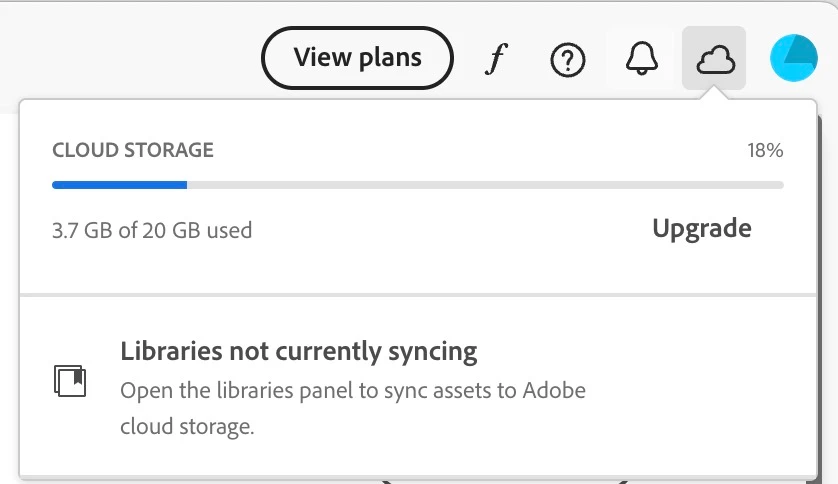Image resolution: width=838 pixels, height=484 pixels.
Task: Click 'Libraries not currently syncing' heading
Action: pos(298,351)
